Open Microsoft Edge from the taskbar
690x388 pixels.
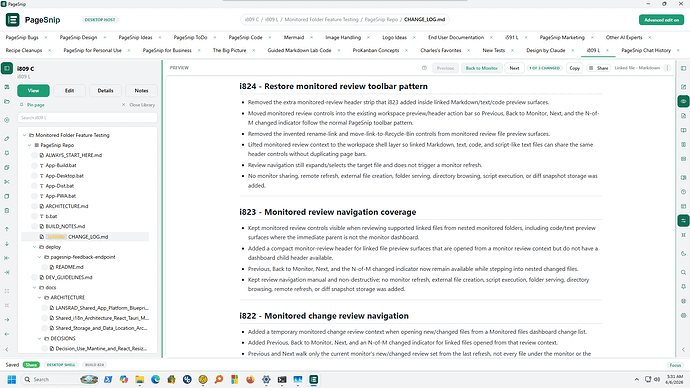[155, 380]
